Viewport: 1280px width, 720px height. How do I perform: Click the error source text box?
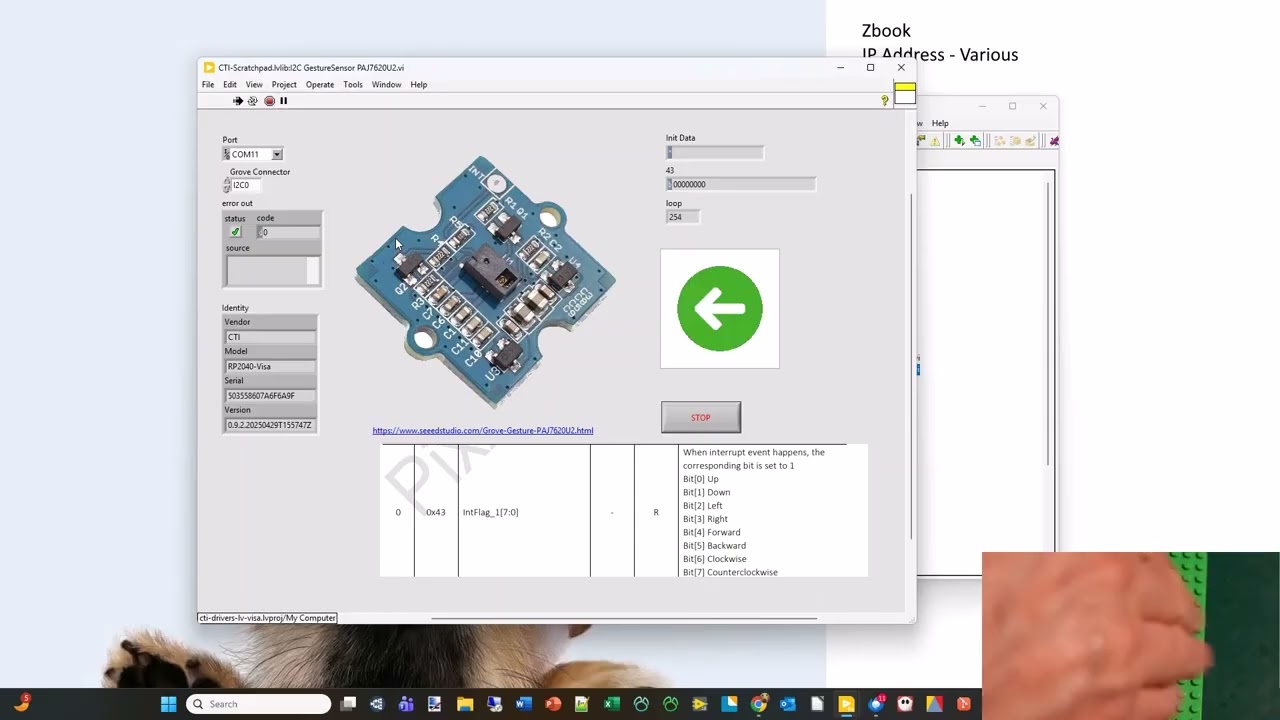[x=266, y=270]
